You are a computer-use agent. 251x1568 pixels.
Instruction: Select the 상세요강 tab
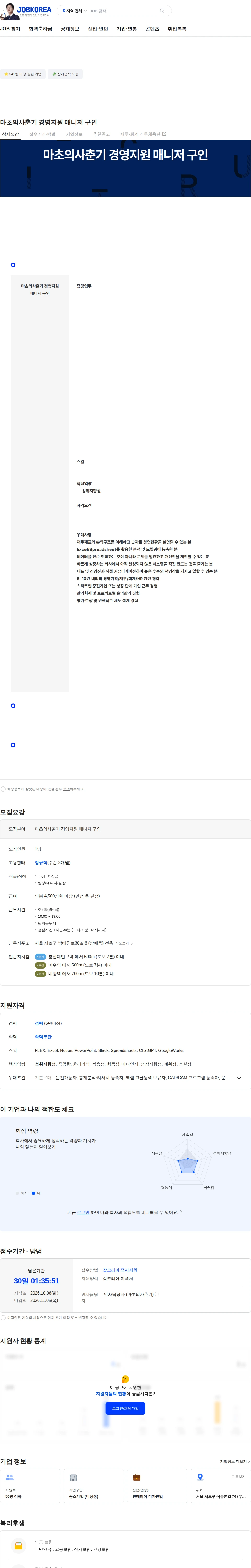point(10,134)
